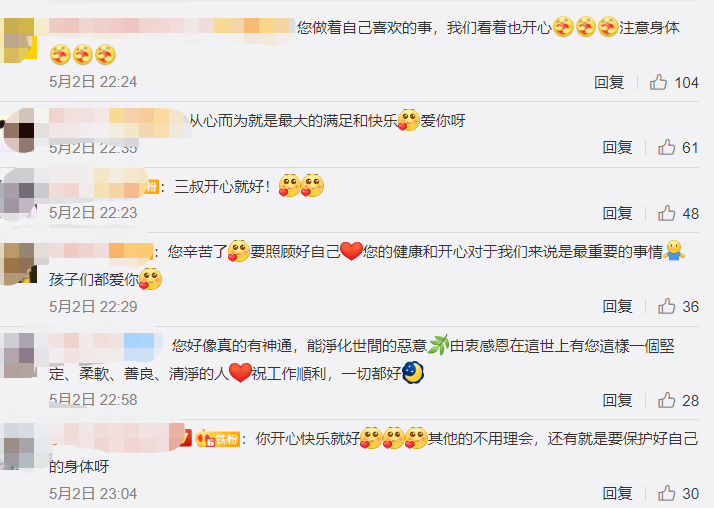Tap thumbs-up on the comment with 36 likes
Viewport: 714px width, 508px height.
click(666, 306)
